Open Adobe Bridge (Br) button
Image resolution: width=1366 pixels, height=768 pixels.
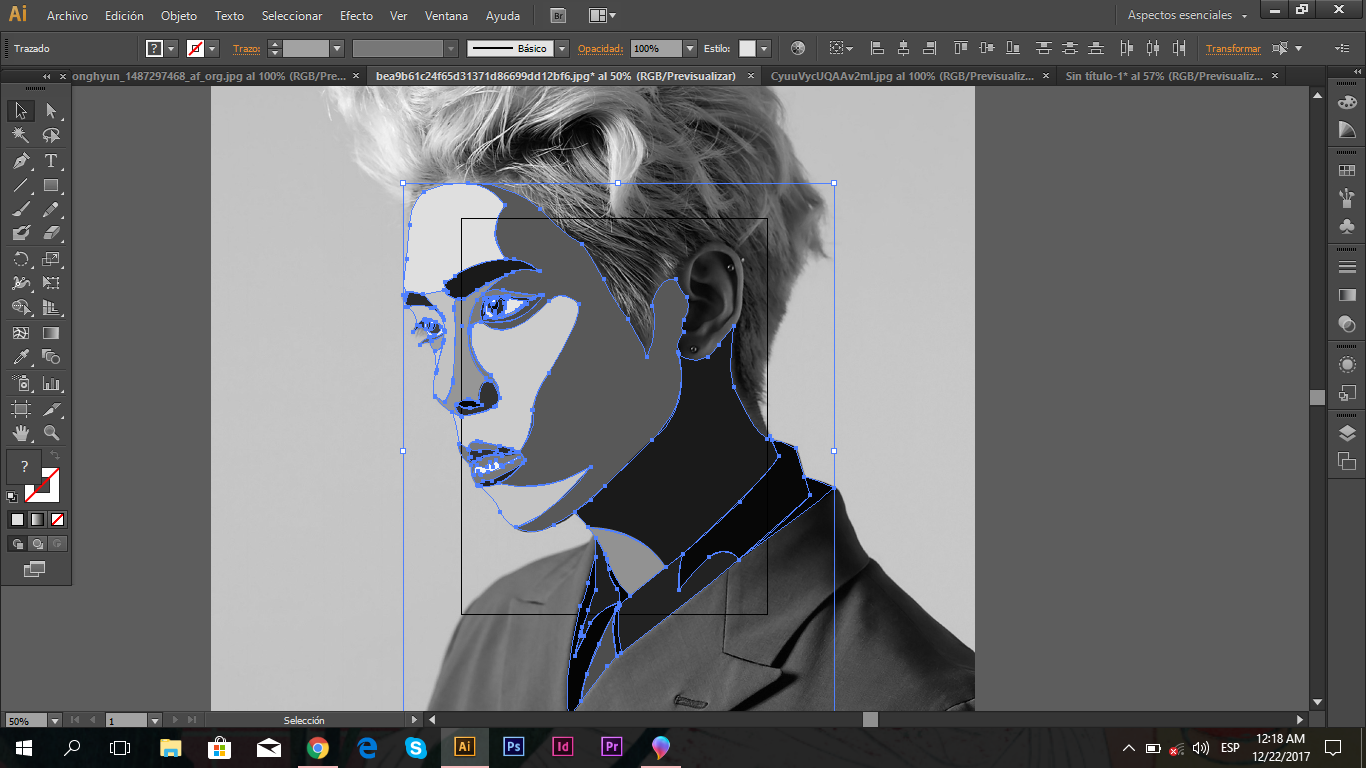tap(558, 16)
